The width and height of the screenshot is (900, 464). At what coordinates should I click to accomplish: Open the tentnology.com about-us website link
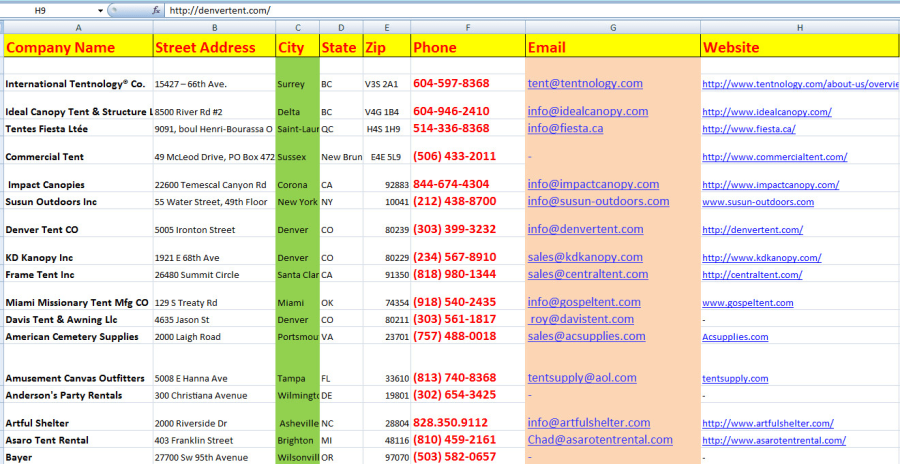(x=801, y=84)
